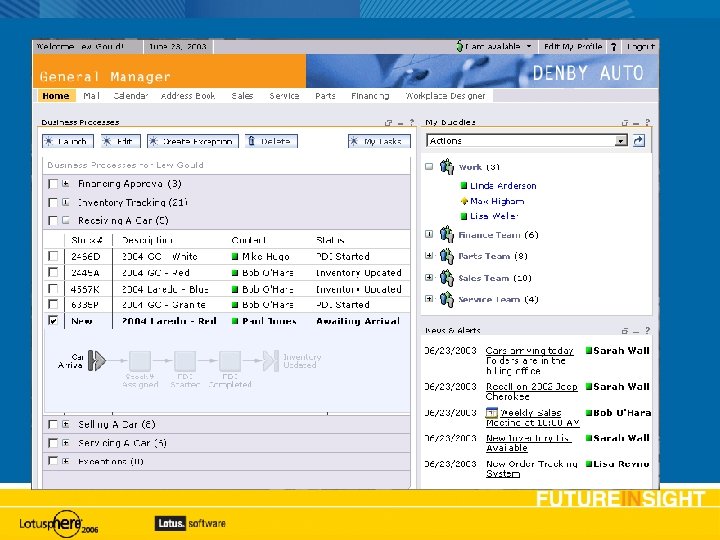Image resolution: width=720 pixels, height=540 pixels.
Task: Click the Edit button in Business Processes
Action: (x=120, y=141)
